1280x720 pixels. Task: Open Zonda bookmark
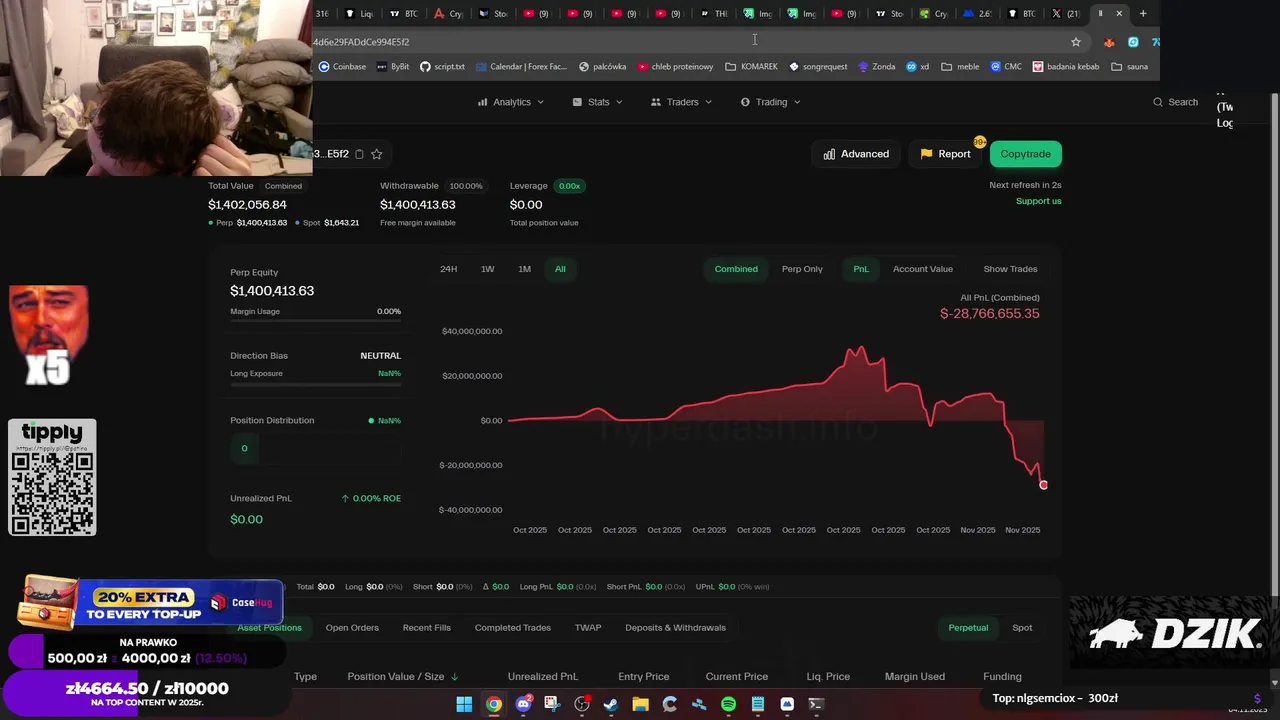pos(876,67)
